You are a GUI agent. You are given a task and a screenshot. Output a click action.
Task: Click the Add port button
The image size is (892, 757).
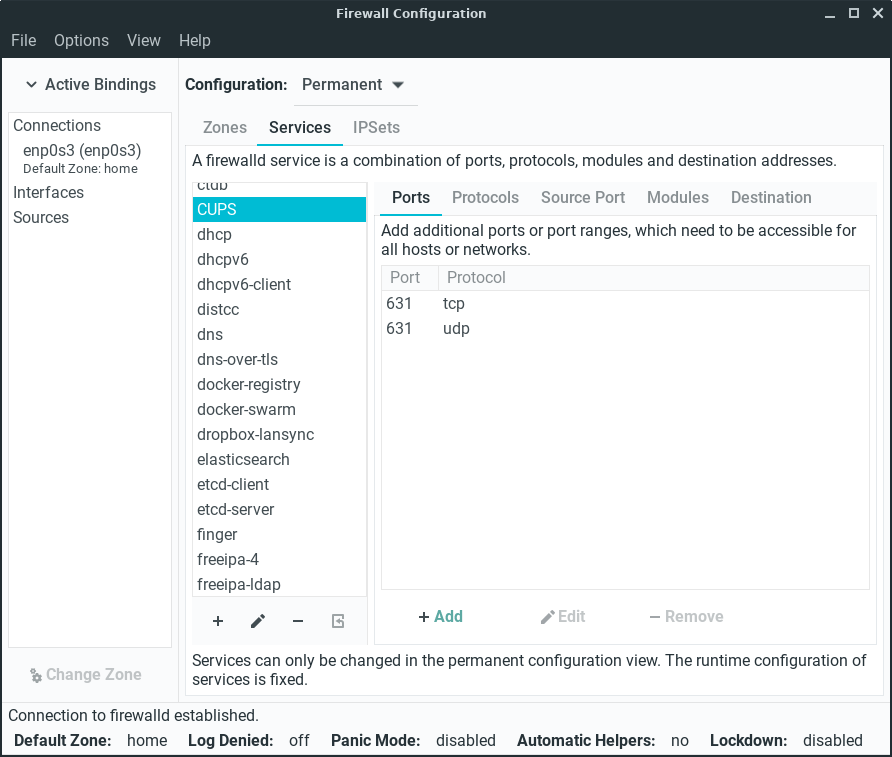tap(440, 616)
